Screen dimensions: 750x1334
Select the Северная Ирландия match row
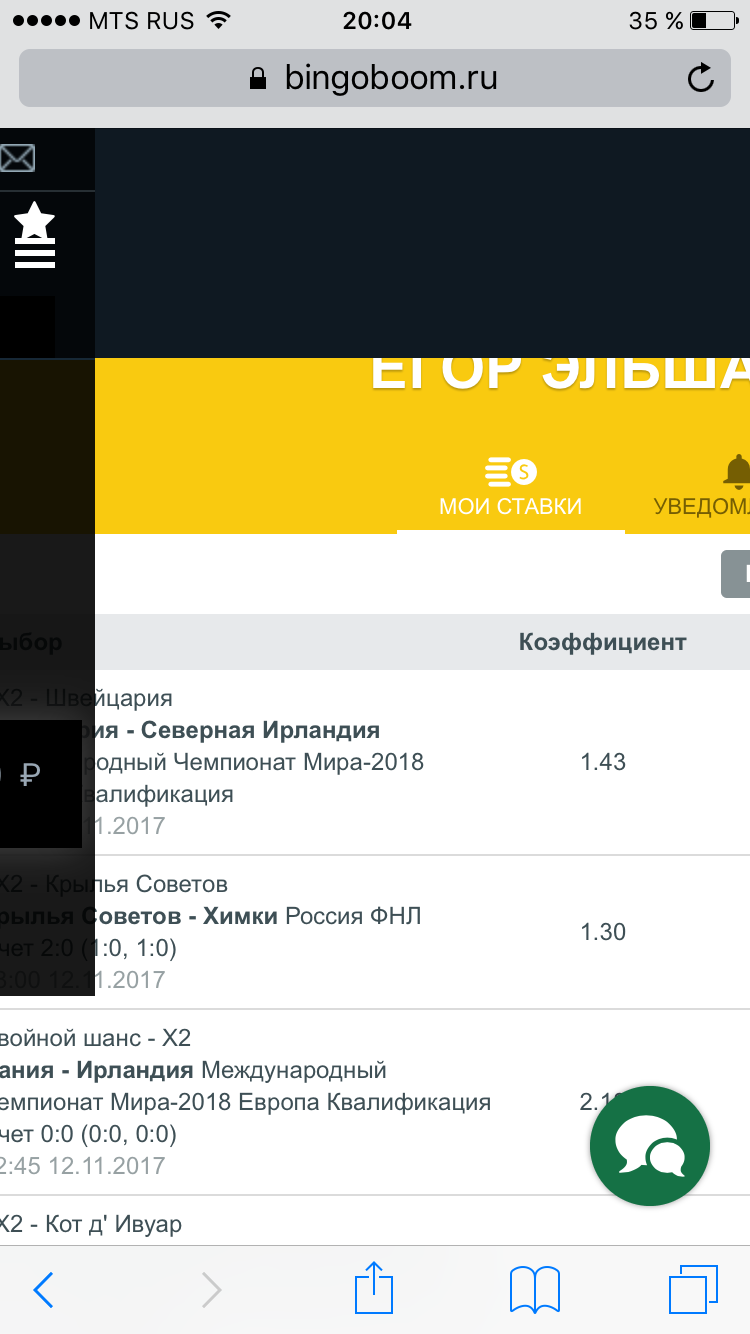click(375, 762)
